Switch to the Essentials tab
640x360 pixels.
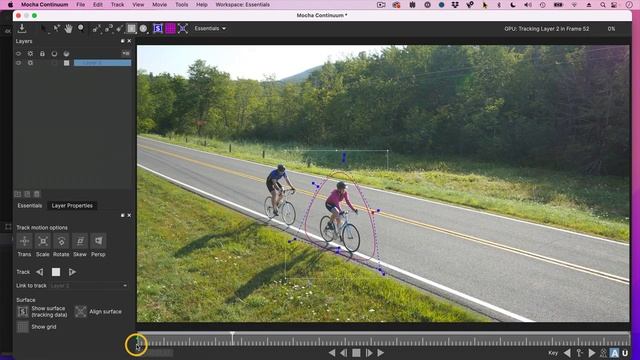[29, 205]
